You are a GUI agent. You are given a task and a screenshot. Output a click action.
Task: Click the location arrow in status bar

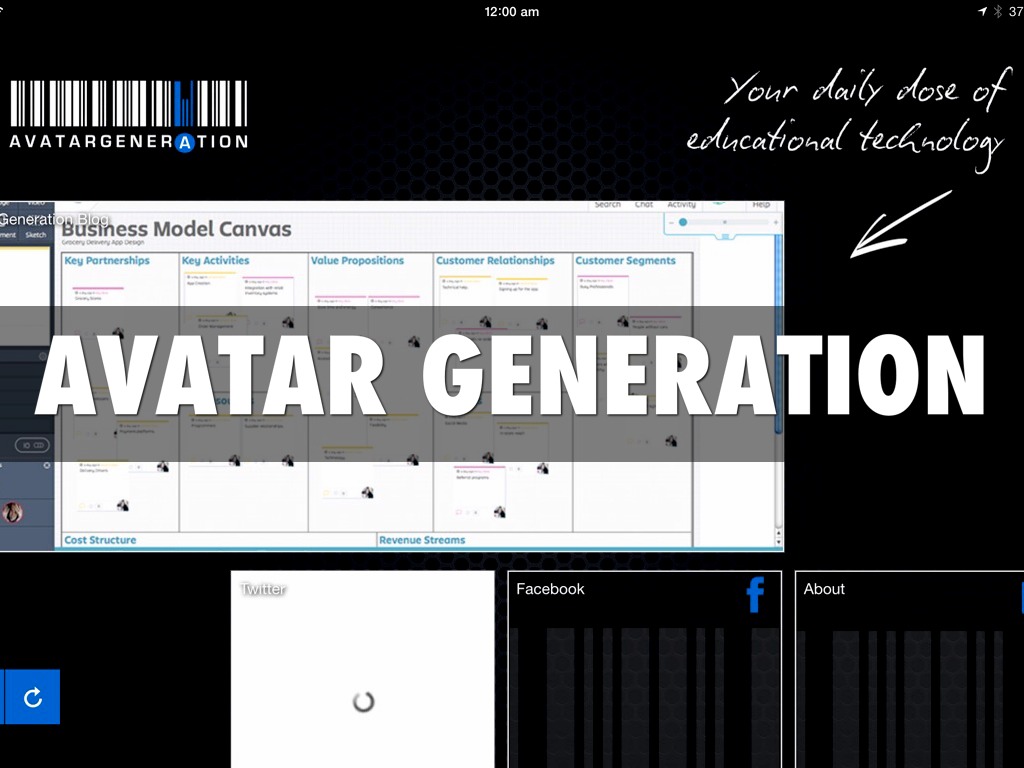point(982,11)
